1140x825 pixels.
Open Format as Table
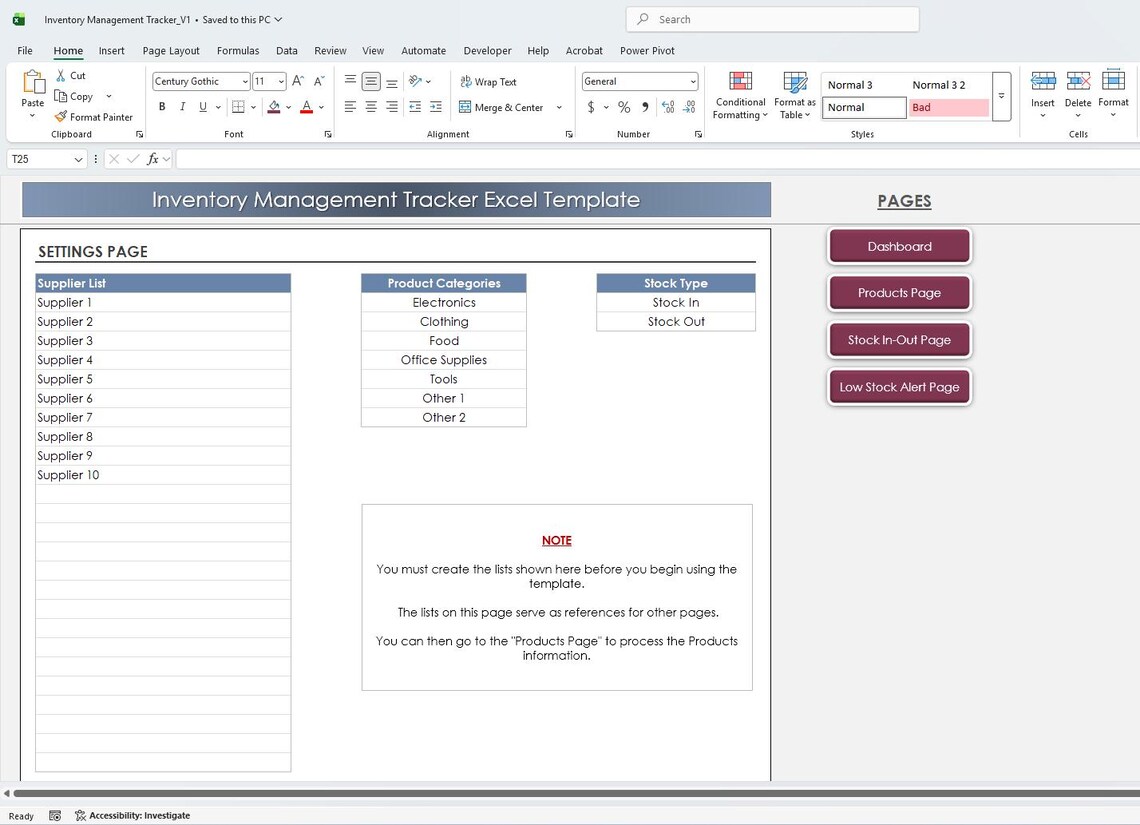(x=794, y=95)
